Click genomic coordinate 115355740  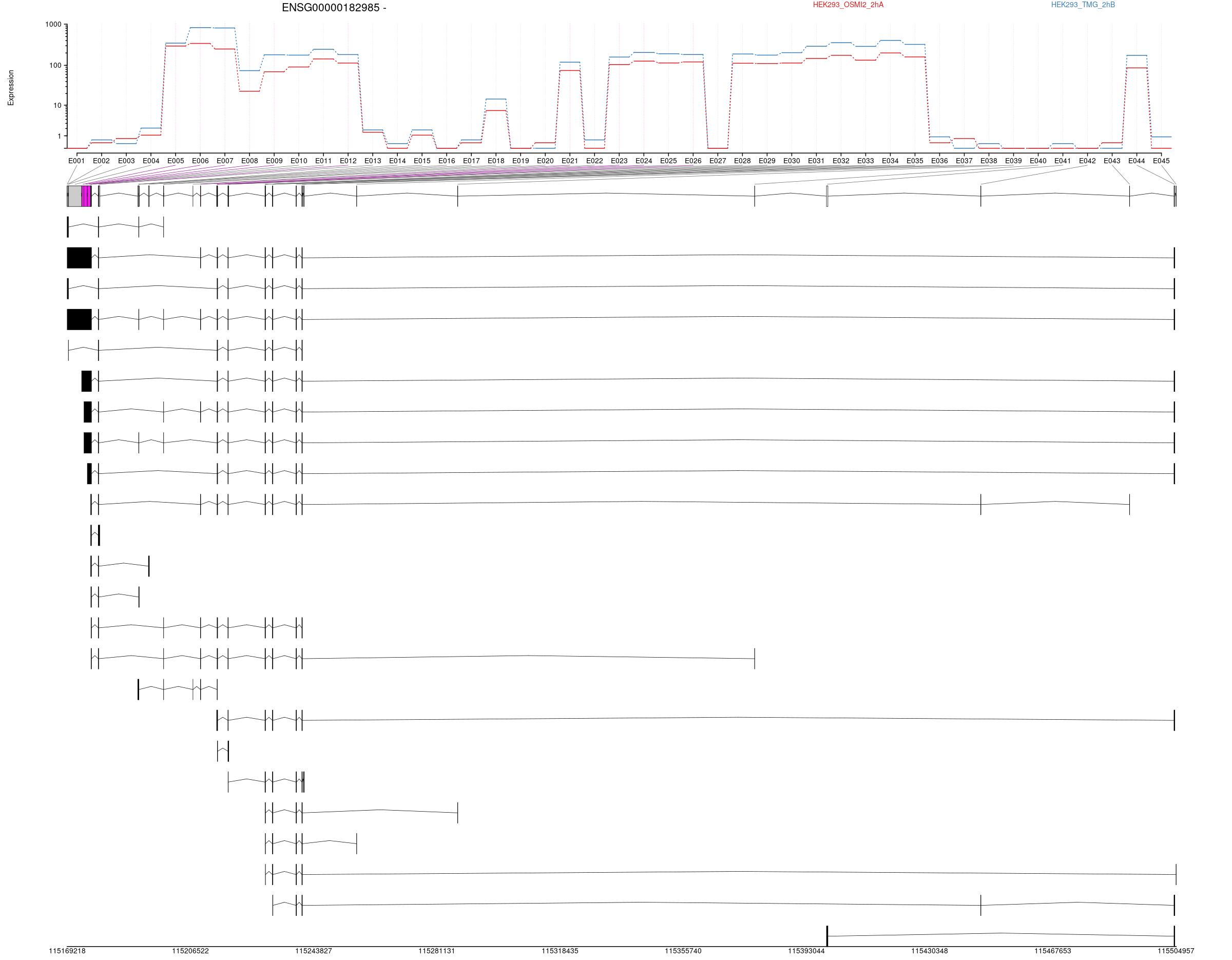(x=683, y=951)
